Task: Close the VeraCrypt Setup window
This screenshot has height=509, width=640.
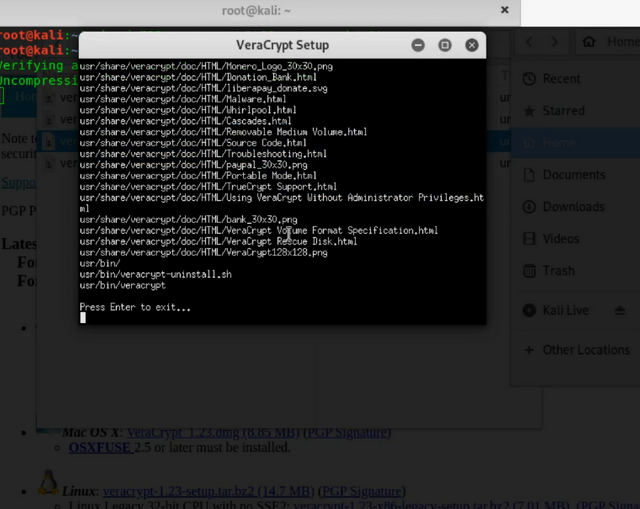Action: pyautogui.click(x=472, y=45)
